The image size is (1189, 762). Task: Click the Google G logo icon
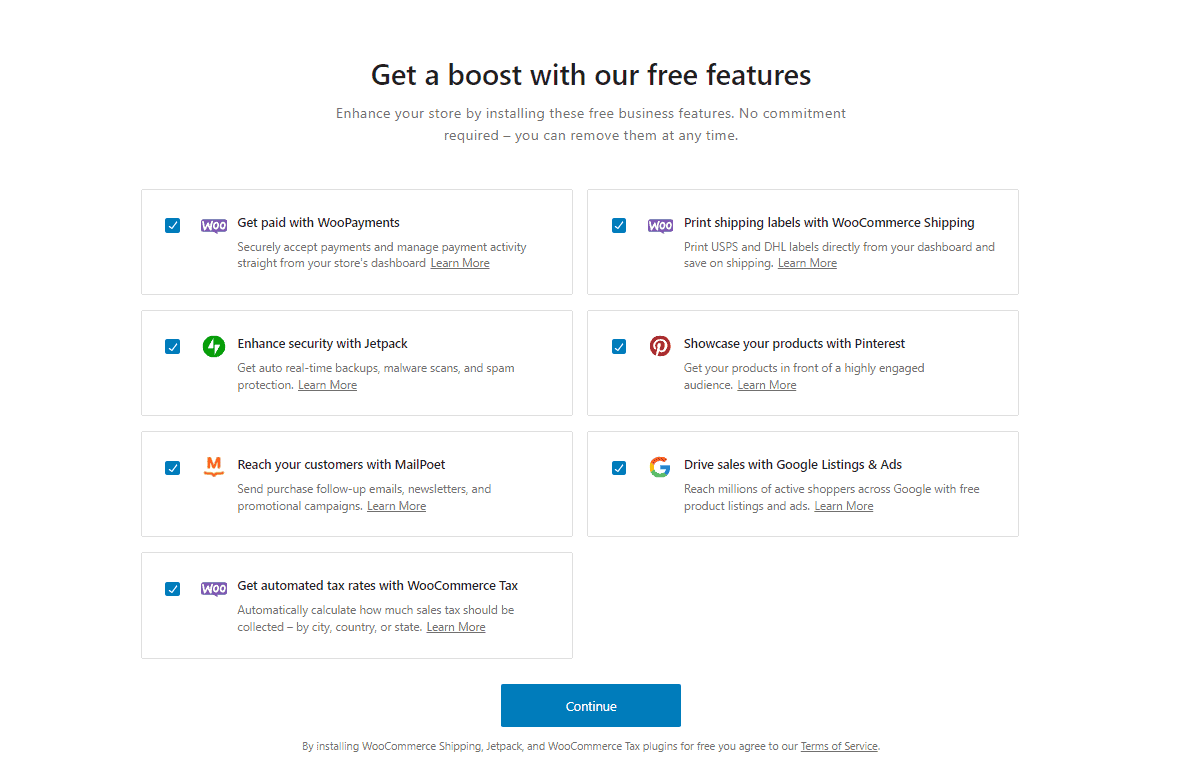coord(660,467)
